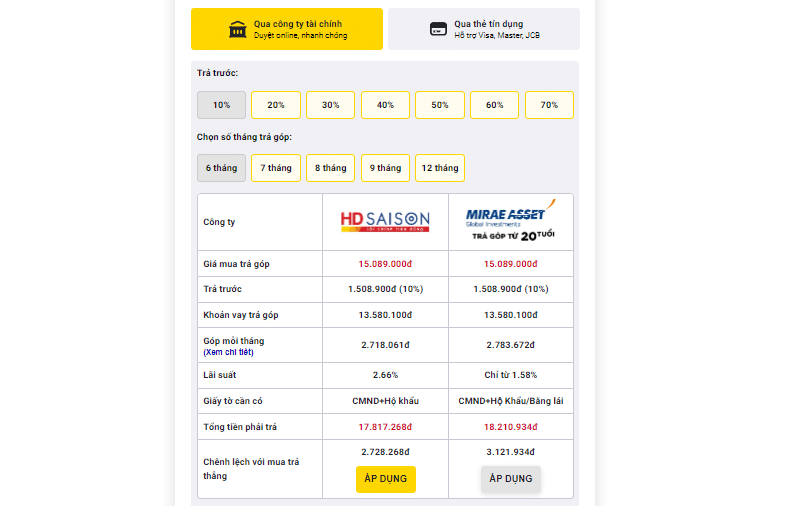Click the Mirae Asset logo

(x=511, y=221)
